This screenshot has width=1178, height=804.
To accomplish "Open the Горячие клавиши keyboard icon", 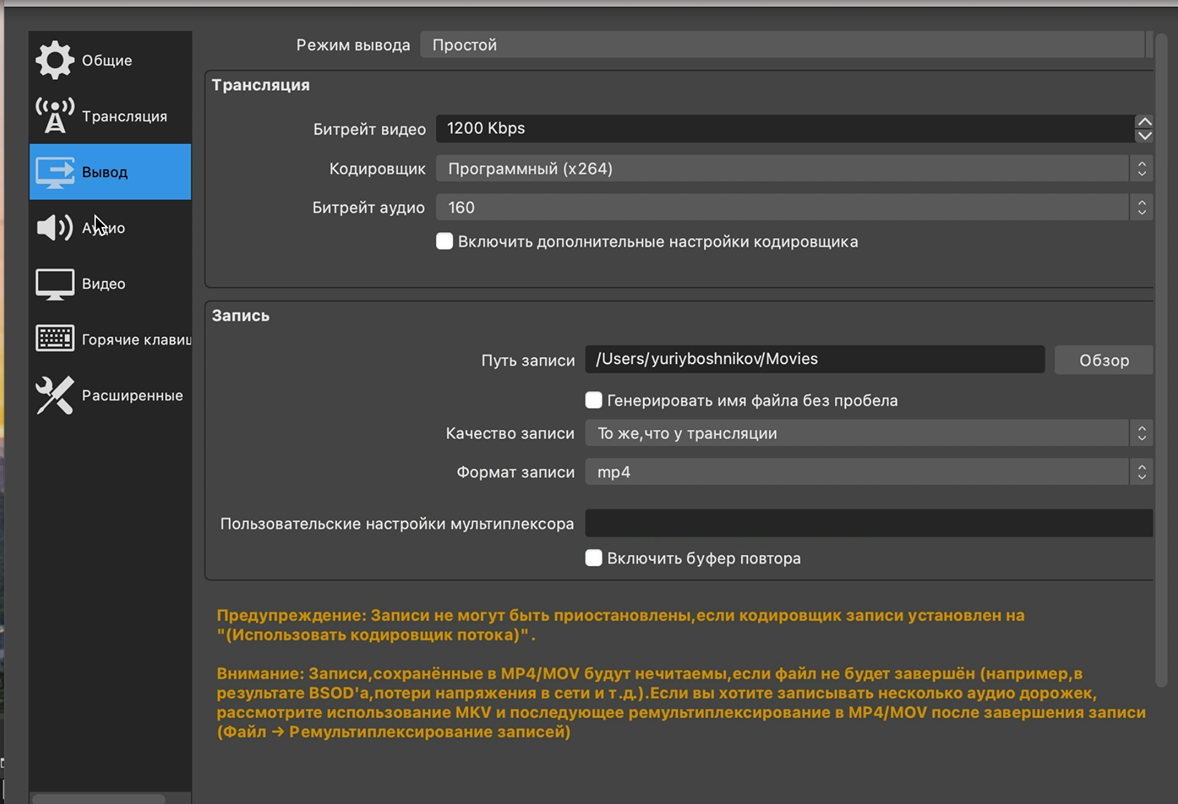I will coord(55,339).
